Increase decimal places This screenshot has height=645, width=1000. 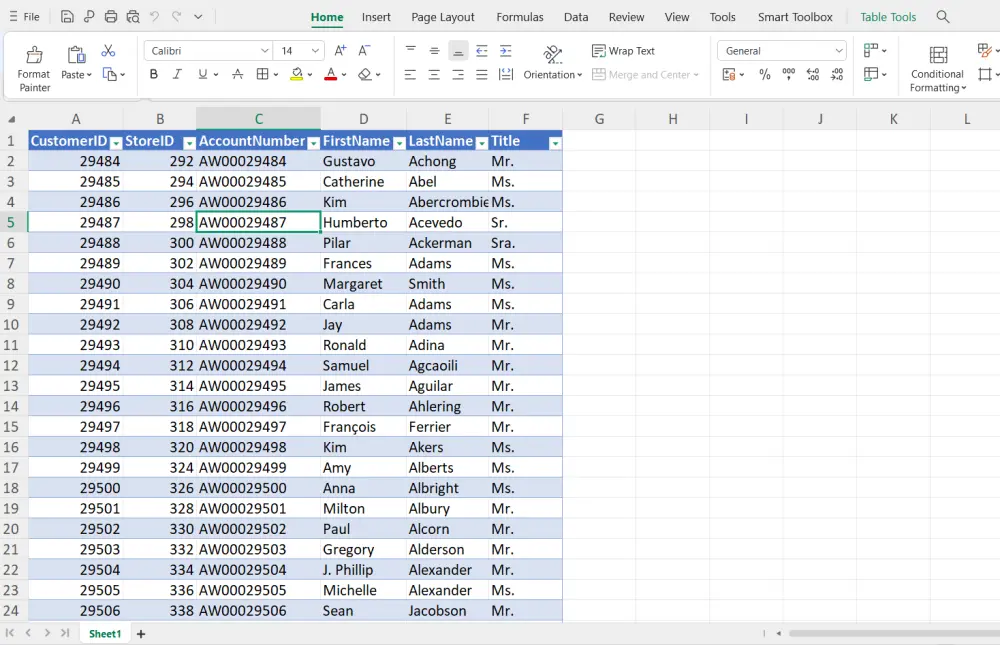(813, 75)
